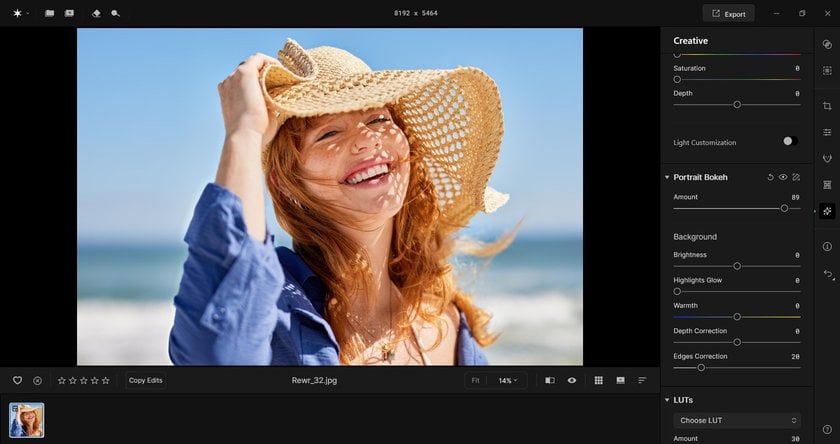
Task: Click the Rewr_32.jpg file name
Action: point(314,380)
